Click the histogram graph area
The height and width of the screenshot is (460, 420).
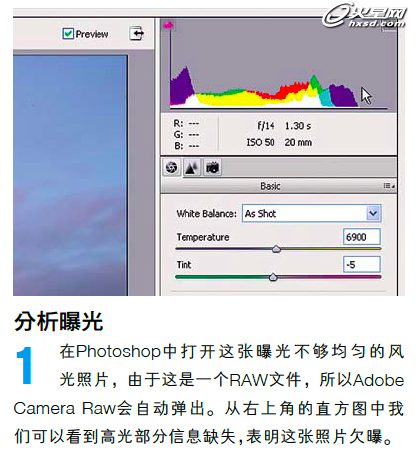click(x=279, y=65)
